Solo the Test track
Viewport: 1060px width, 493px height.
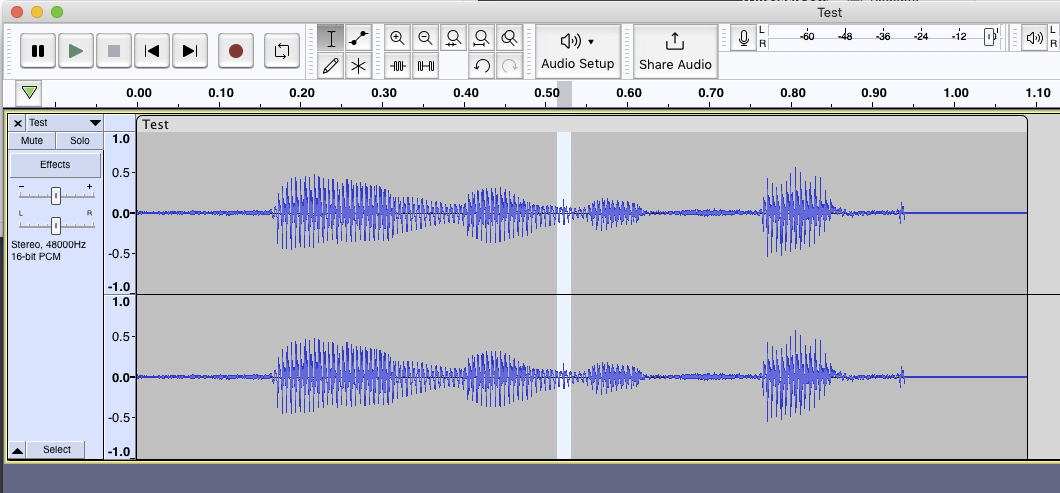click(x=79, y=141)
